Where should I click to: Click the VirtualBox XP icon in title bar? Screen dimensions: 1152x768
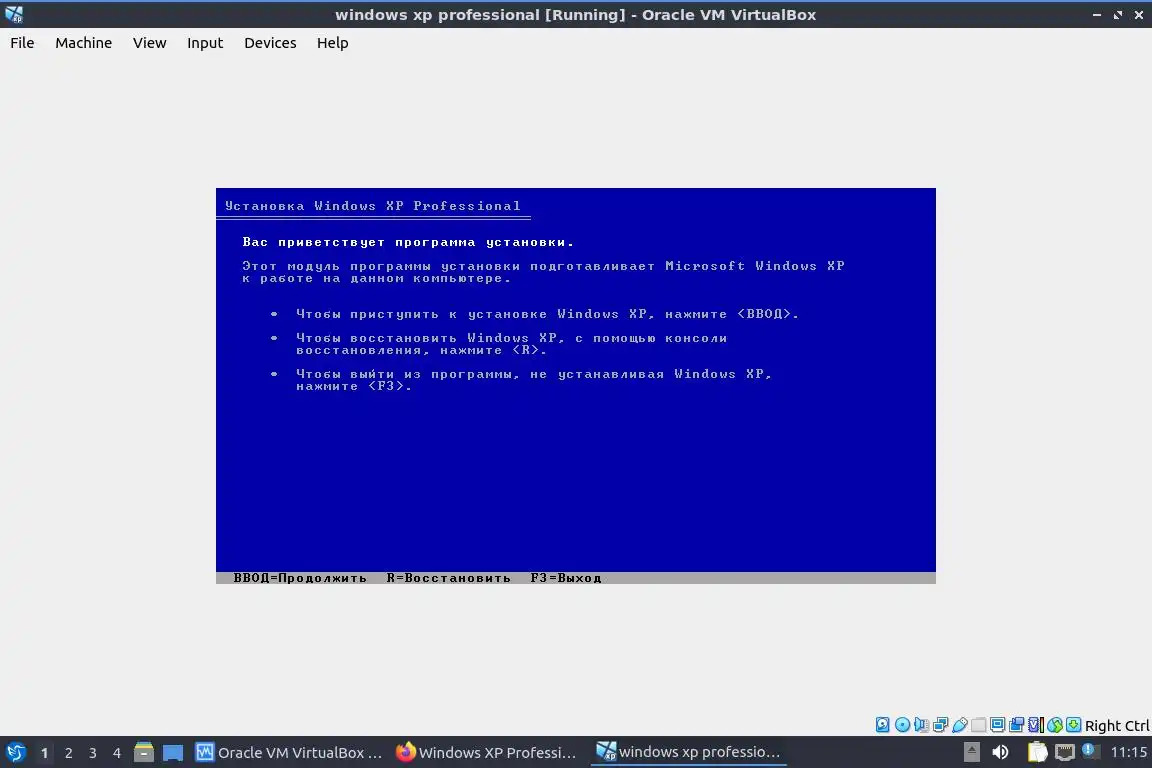pyautogui.click(x=14, y=14)
